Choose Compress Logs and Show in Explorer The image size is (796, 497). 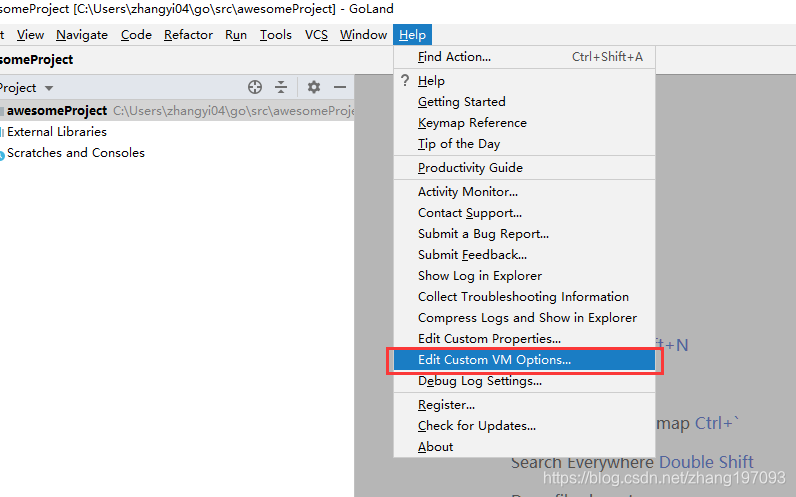[x=524, y=318]
